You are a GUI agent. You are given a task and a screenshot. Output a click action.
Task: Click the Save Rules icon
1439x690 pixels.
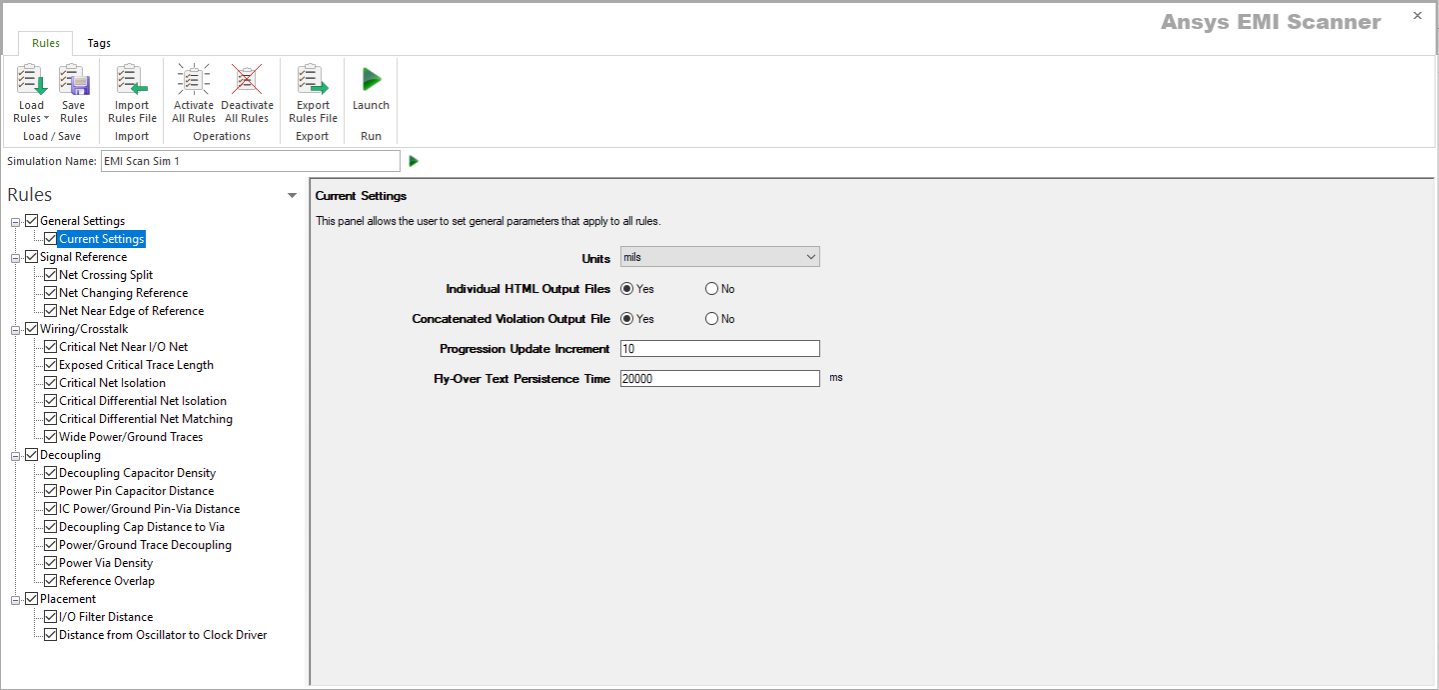(x=73, y=90)
